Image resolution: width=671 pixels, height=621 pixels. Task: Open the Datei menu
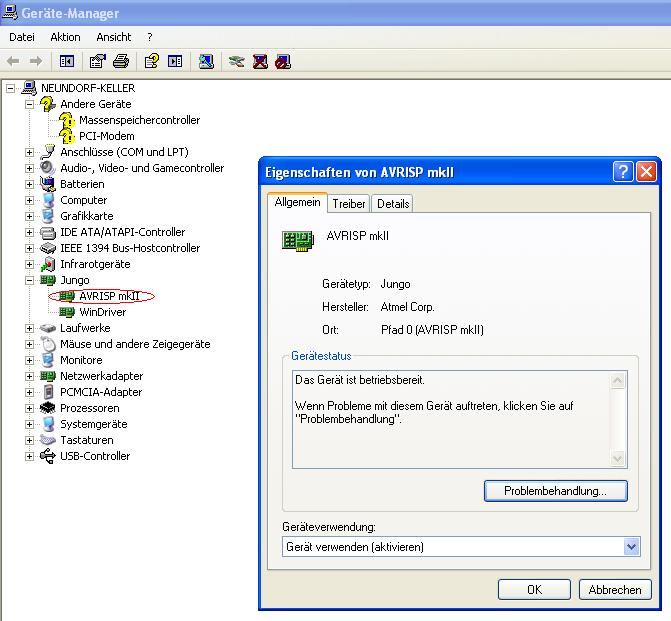22,37
